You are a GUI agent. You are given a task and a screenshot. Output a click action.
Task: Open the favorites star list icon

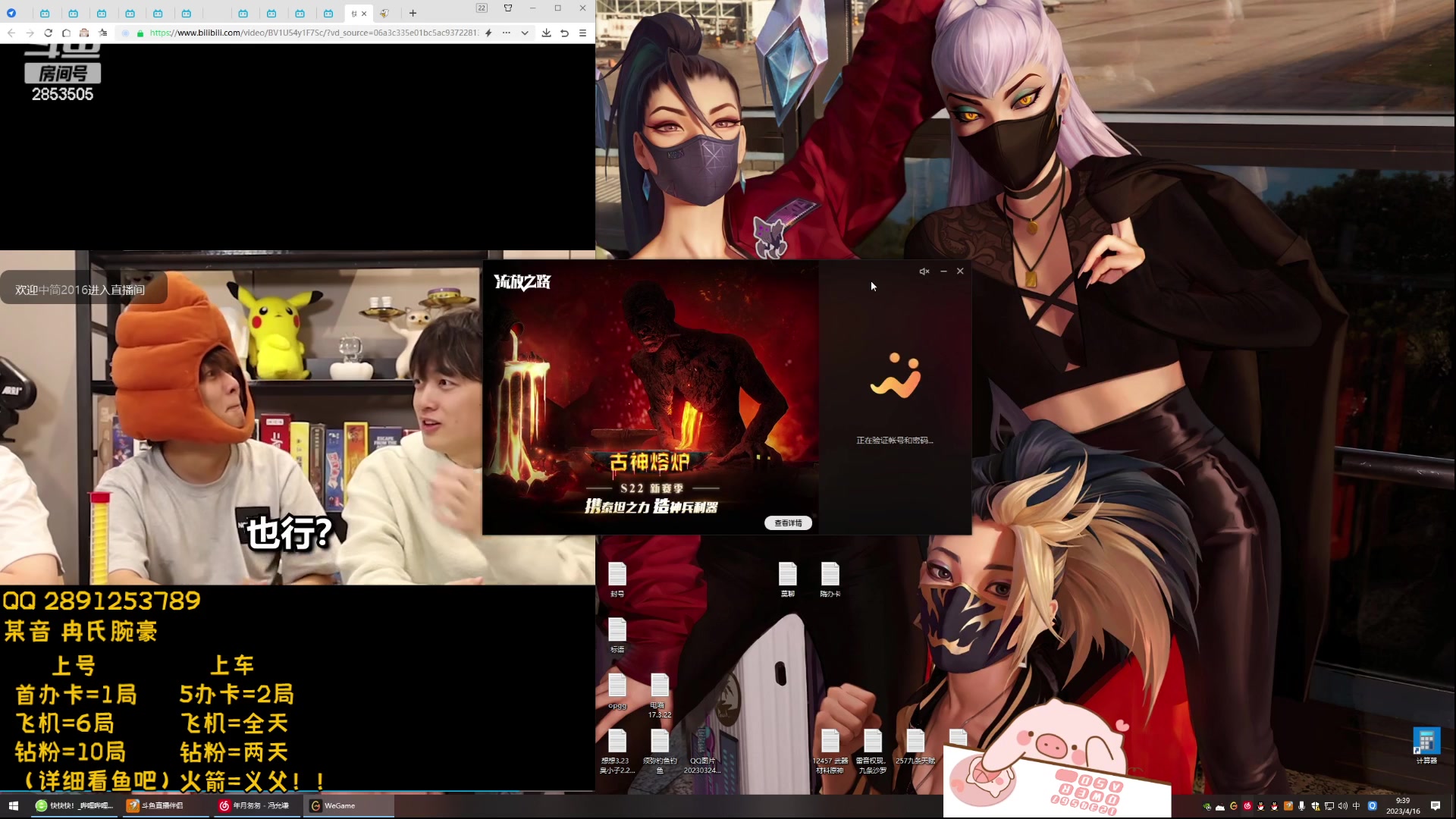[x=103, y=33]
